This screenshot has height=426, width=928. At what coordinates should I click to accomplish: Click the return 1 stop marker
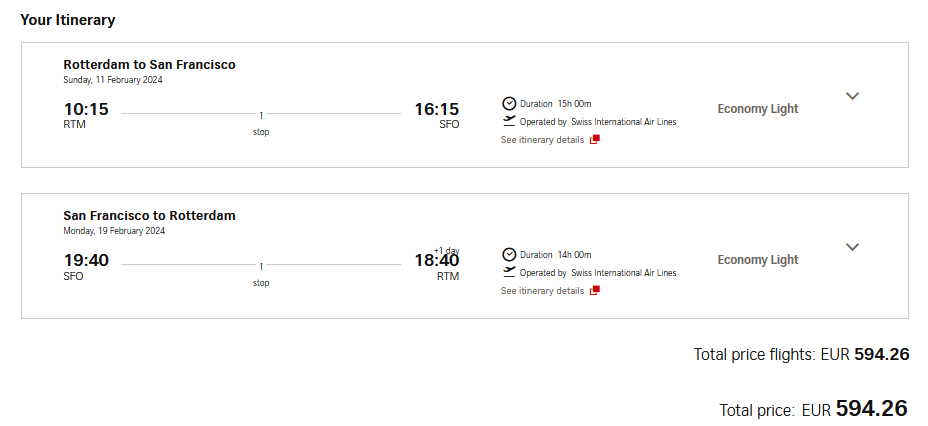click(261, 274)
